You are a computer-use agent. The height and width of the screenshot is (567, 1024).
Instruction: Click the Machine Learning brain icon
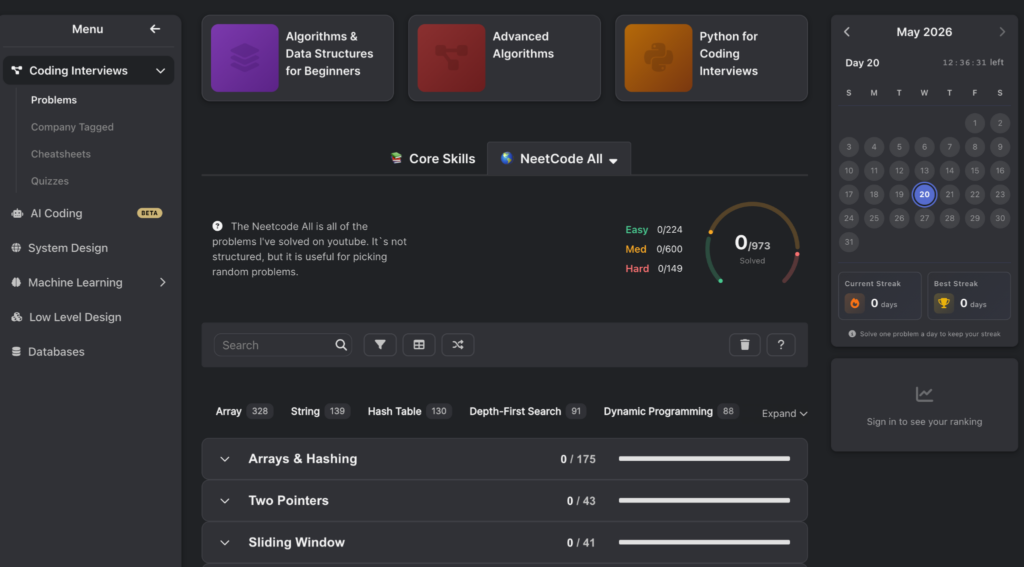pos(16,283)
